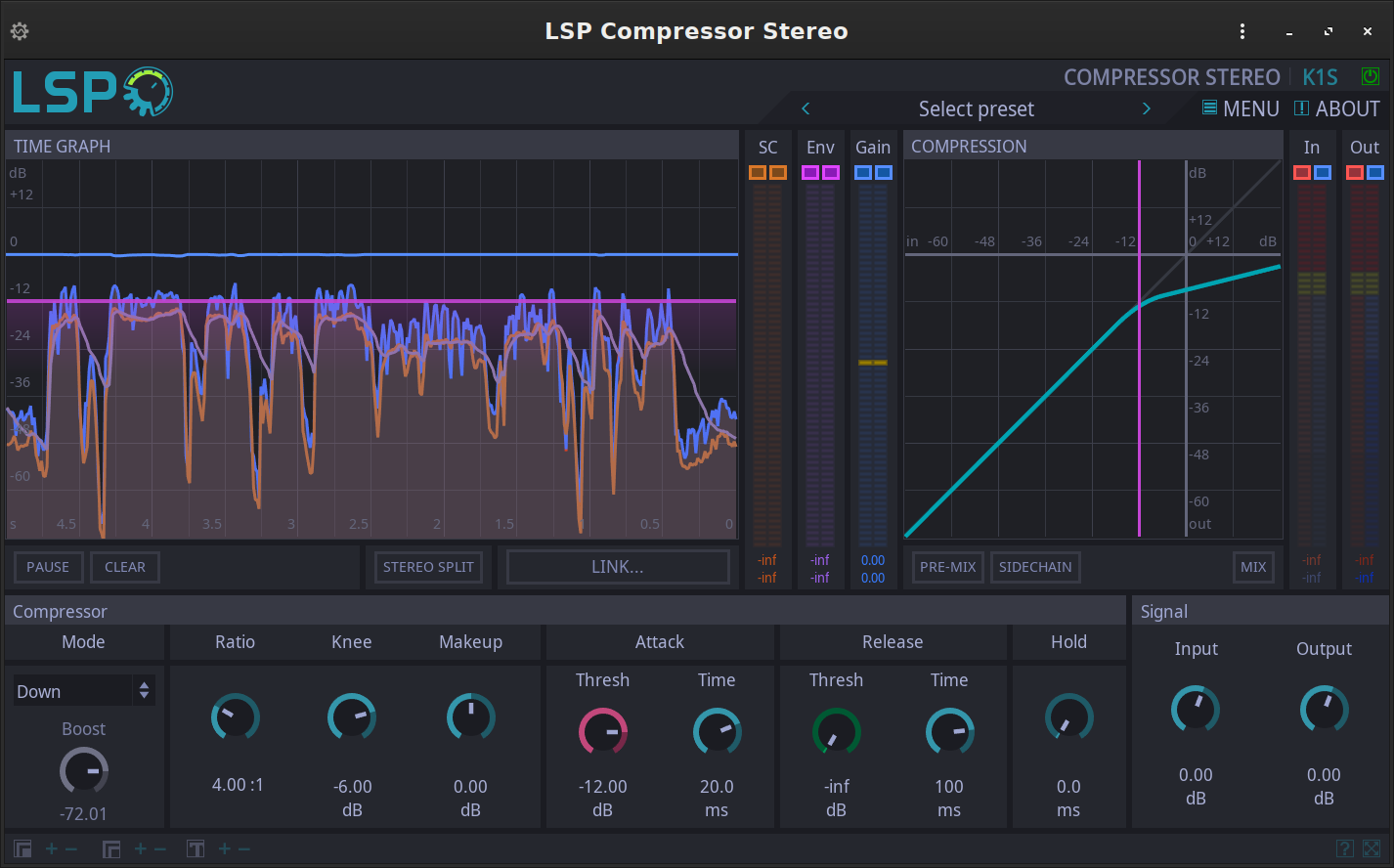The image size is (1394, 868).
Task: Click the SIDECHAIN button
Action: pos(1035,567)
